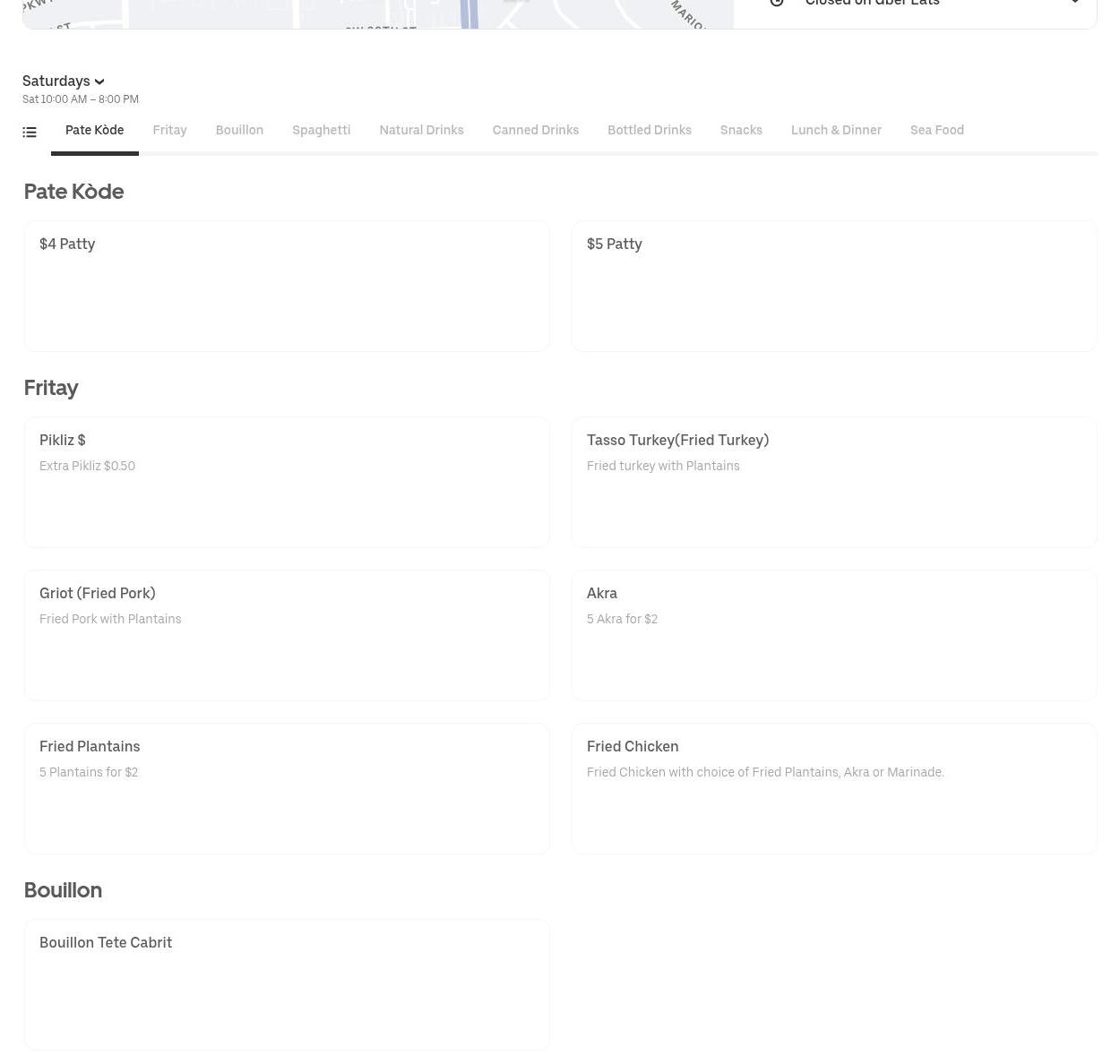
Task: Open the Akra item card
Action: pyautogui.click(x=834, y=636)
